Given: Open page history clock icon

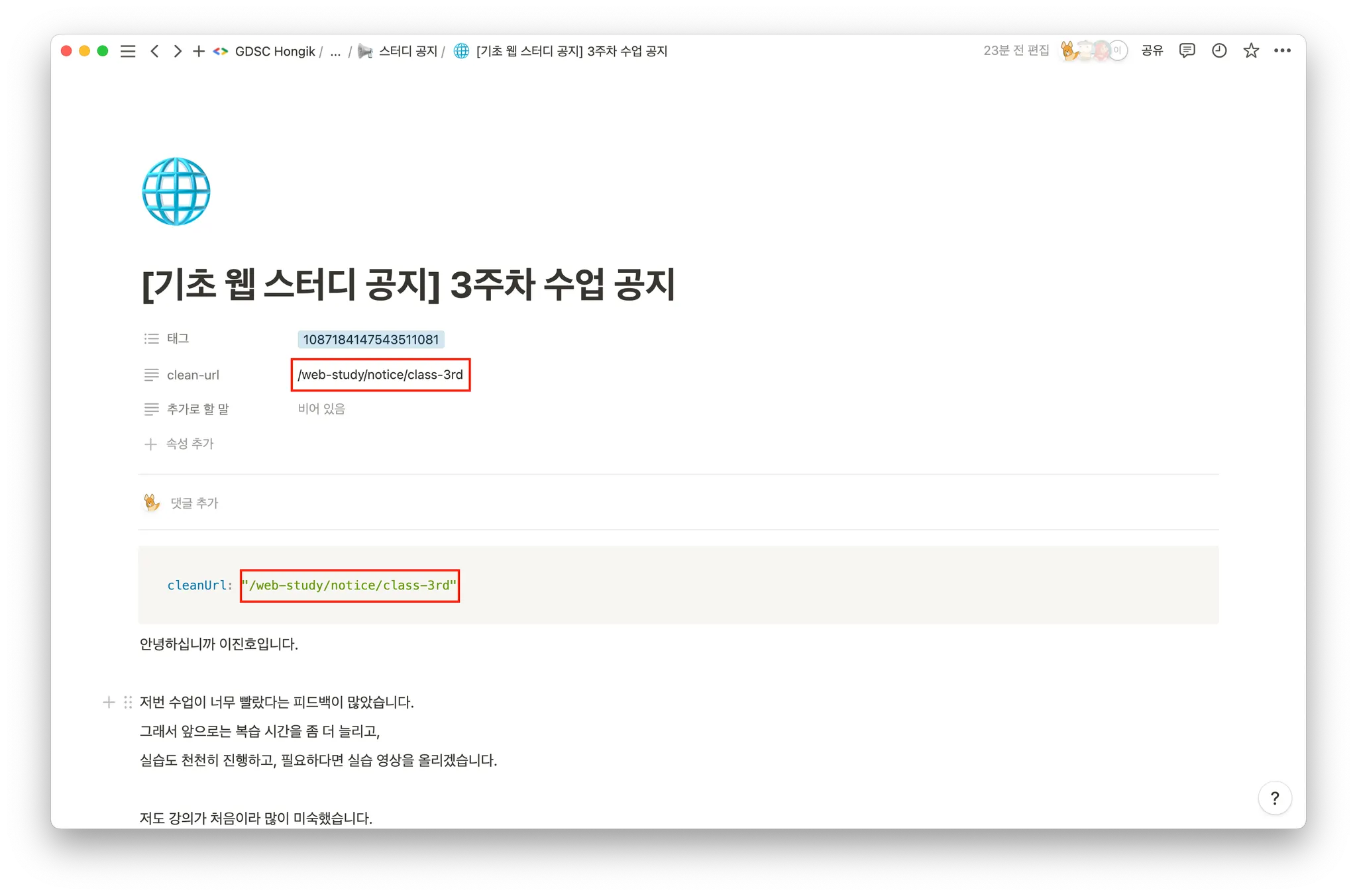Looking at the screenshot, I should click(x=1219, y=50).
